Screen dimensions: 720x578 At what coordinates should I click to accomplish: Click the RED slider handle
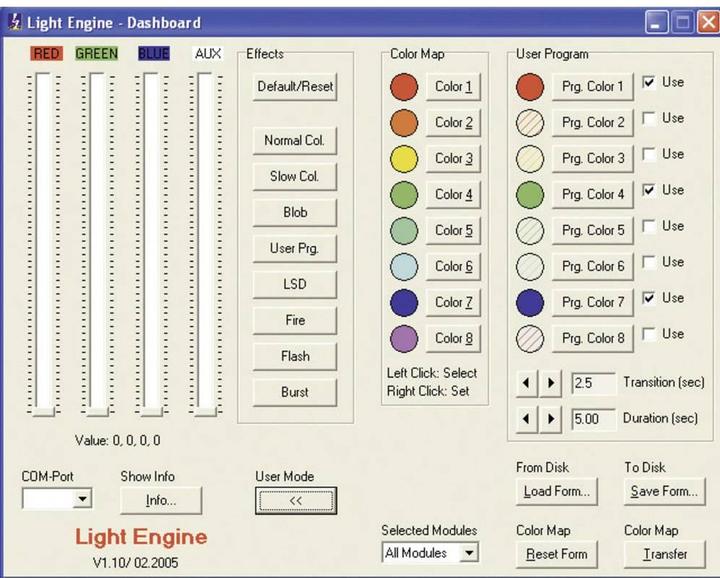click(x=44, y=411)
